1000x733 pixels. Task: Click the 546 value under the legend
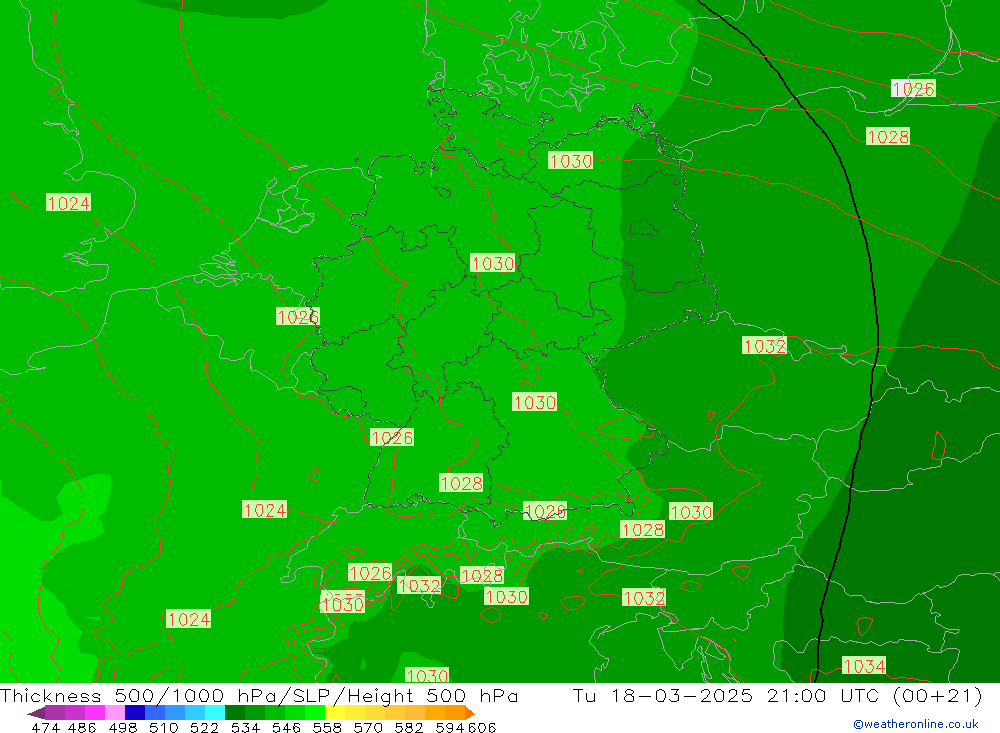pos(286,727)
